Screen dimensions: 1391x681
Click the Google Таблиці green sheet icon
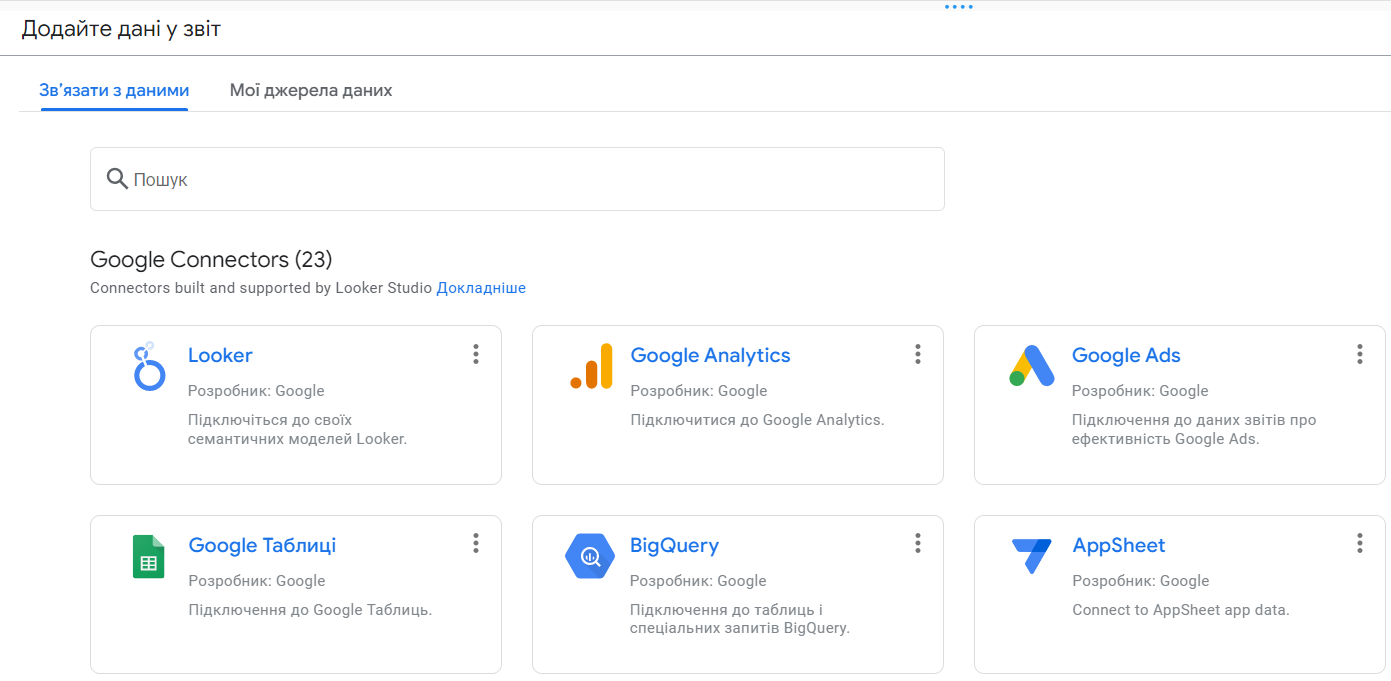click(148, 556)
